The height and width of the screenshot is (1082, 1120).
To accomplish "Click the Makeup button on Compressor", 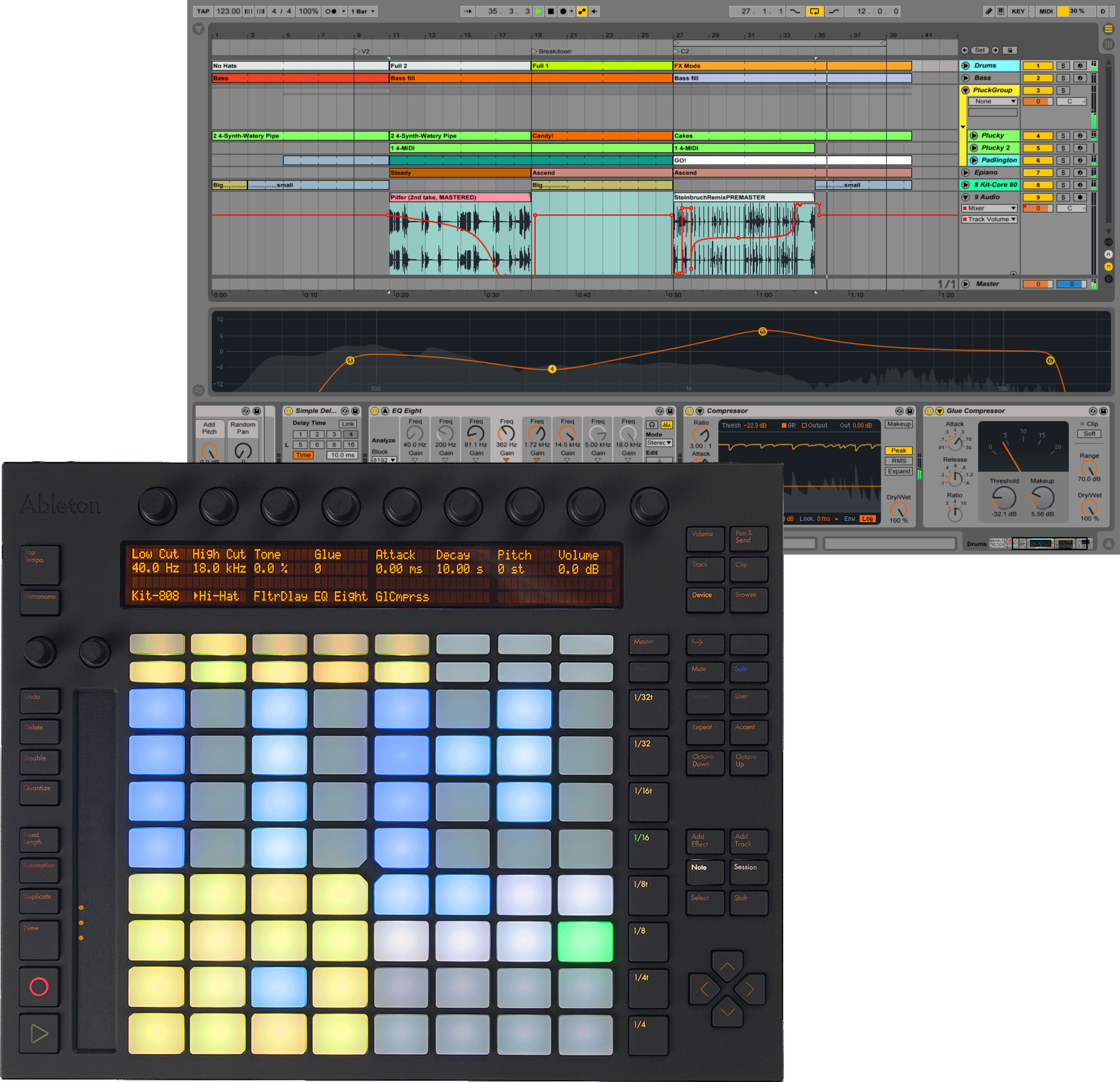I will tap(898, 424).
